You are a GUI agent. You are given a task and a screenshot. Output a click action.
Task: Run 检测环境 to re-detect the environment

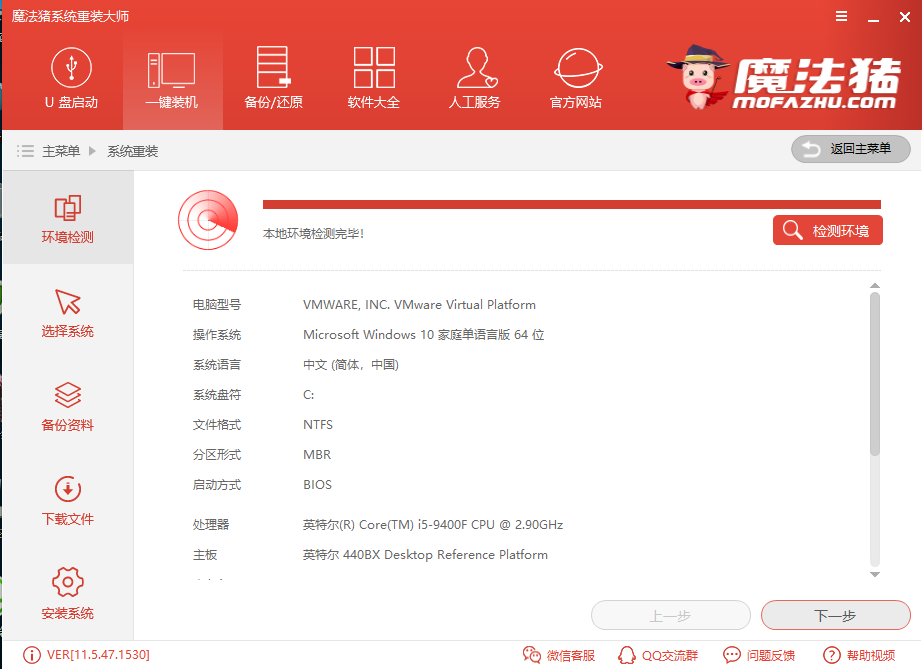827,229
